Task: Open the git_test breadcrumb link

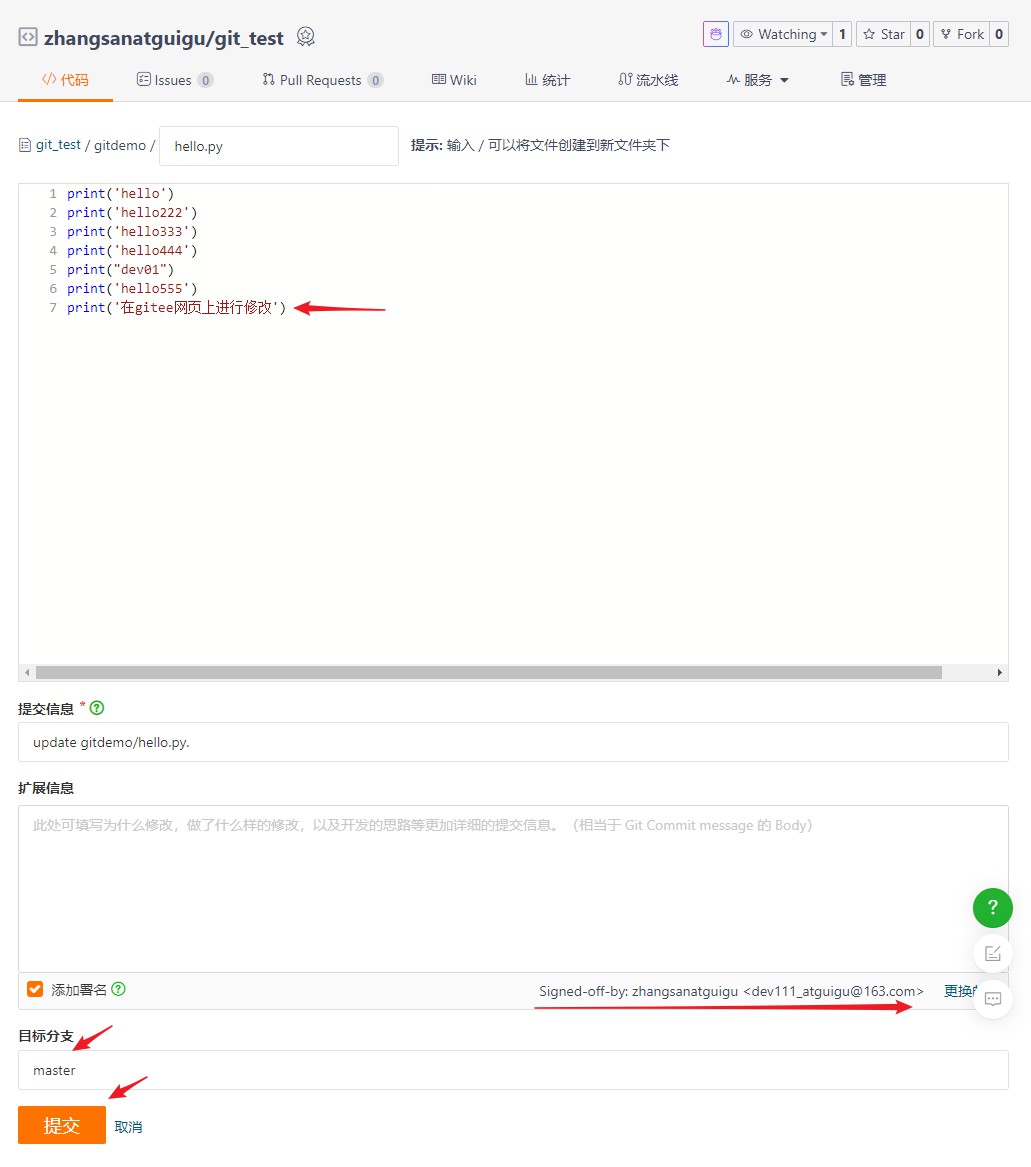Action: click(x=58, y=144)
